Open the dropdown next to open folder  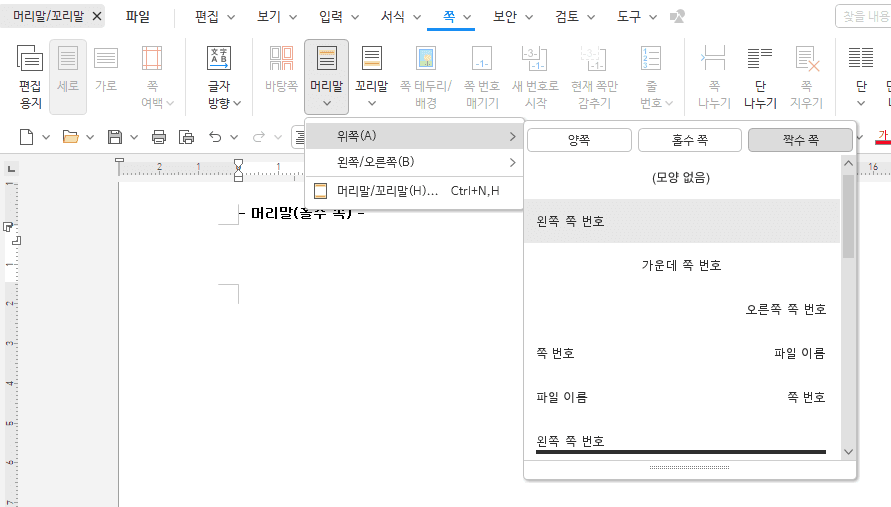coord(90,137)
